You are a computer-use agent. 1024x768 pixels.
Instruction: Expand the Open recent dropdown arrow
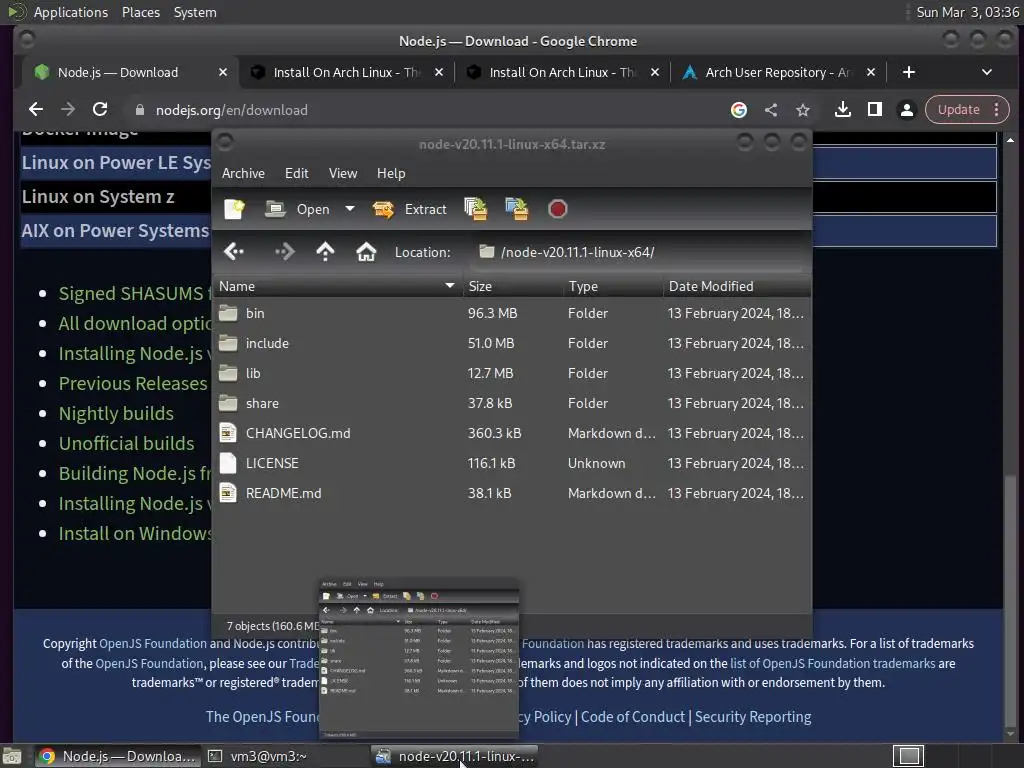click(x=350, y=209)
